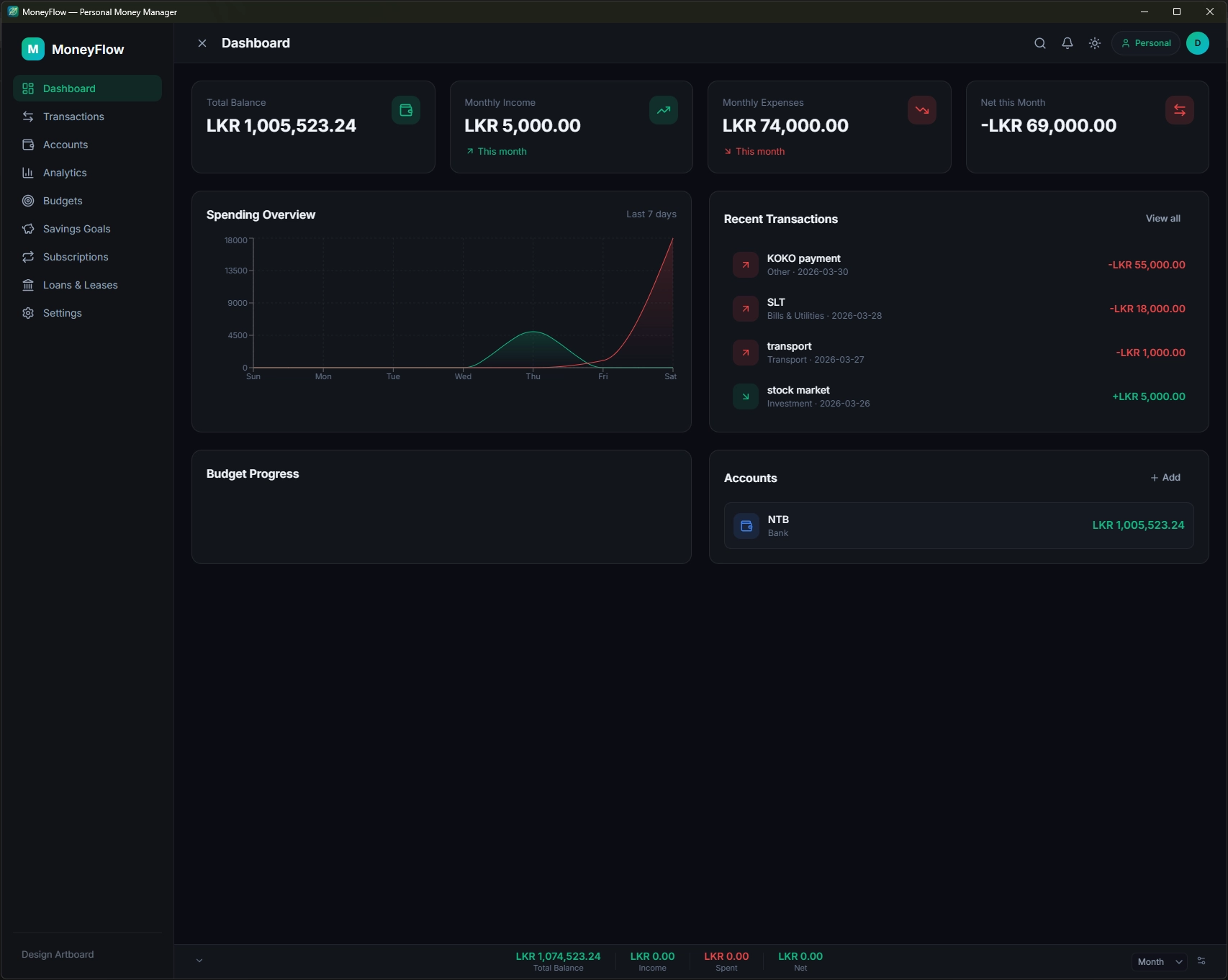Open the Month period dropdown
This screenshot has width=1228, height=980.
coord(1157,961)
